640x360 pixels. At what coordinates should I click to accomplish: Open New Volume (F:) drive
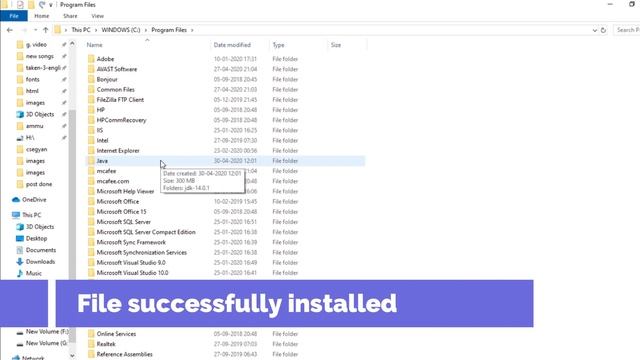point(47,331)
